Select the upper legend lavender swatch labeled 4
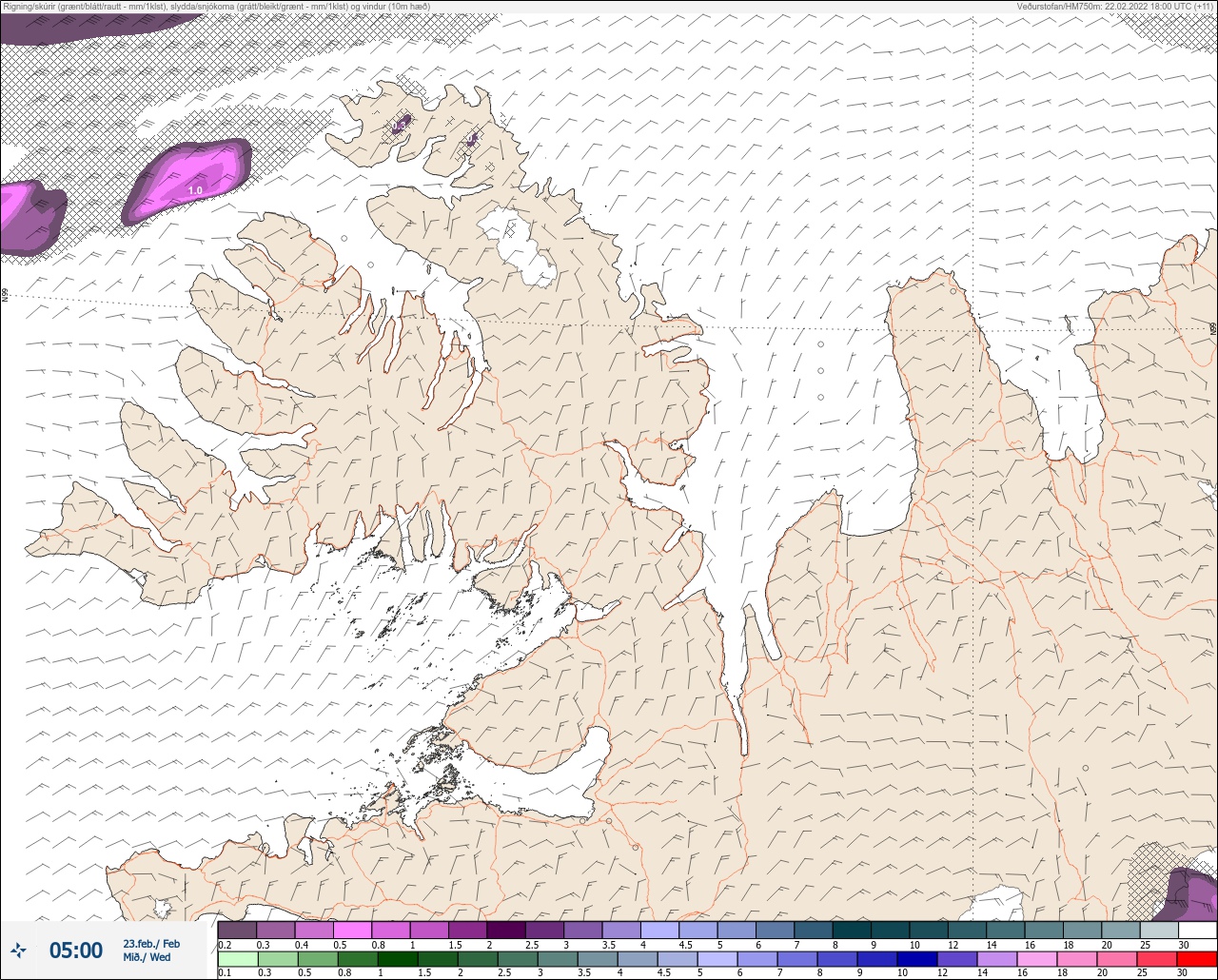1218x980 pixels. tap(659, 930)
